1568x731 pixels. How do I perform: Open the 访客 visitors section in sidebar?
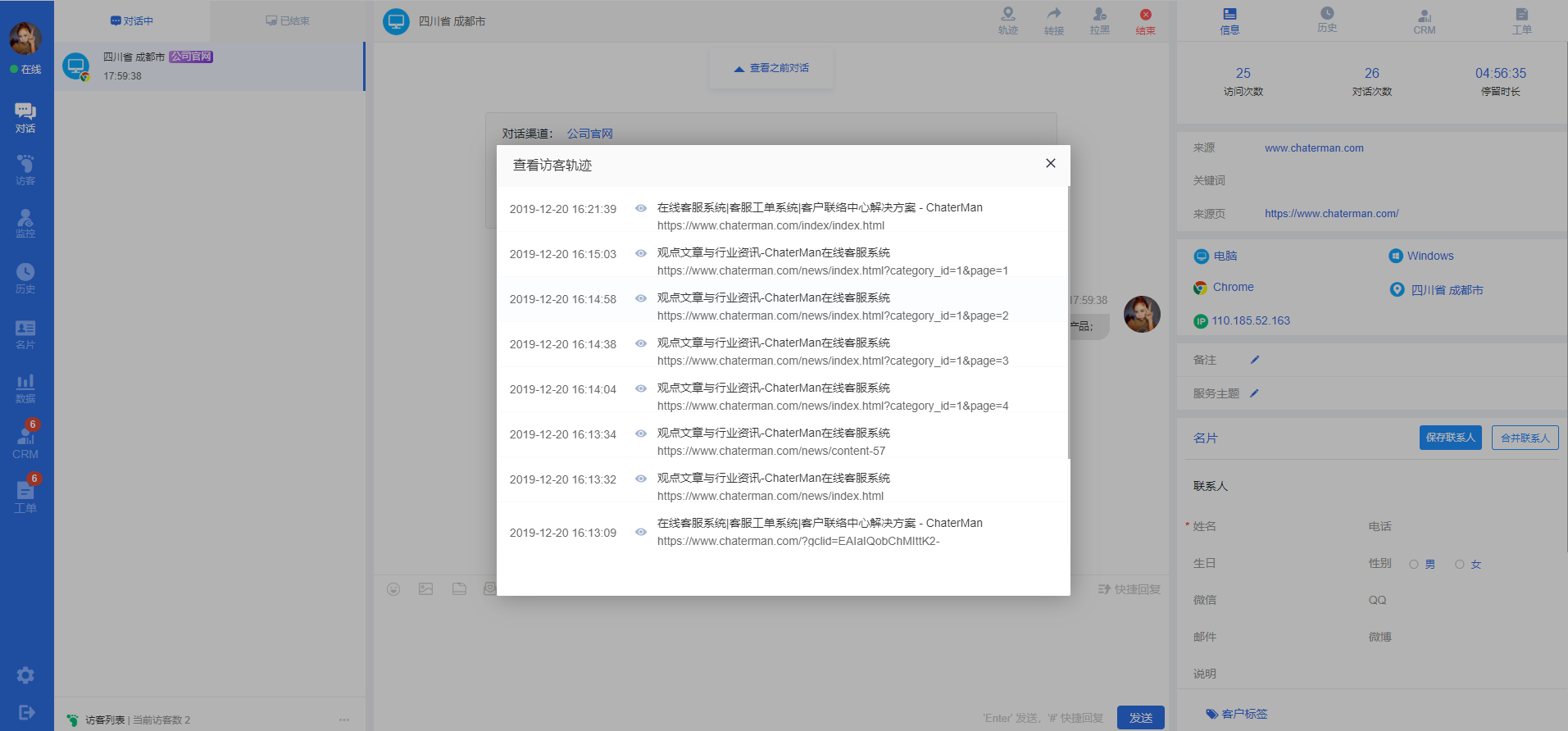coord(25,170)
